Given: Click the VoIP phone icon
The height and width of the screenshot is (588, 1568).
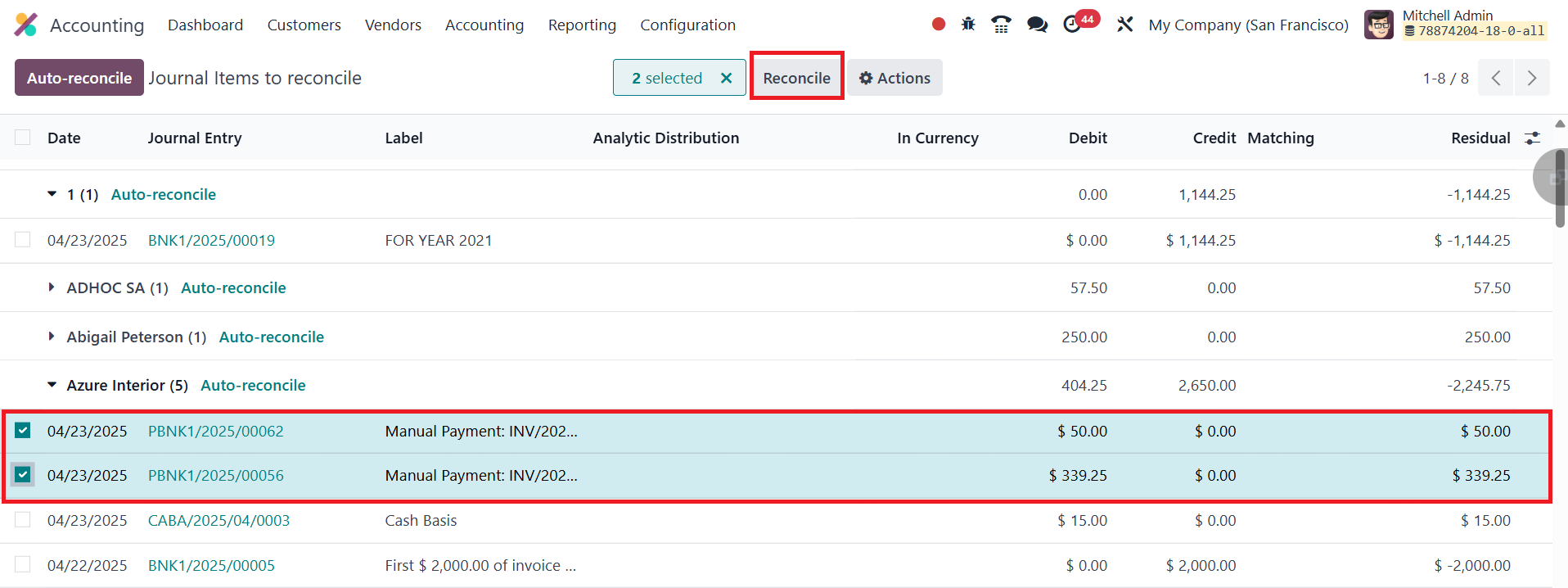Looking at the screenshot, I should [1001, 25].
